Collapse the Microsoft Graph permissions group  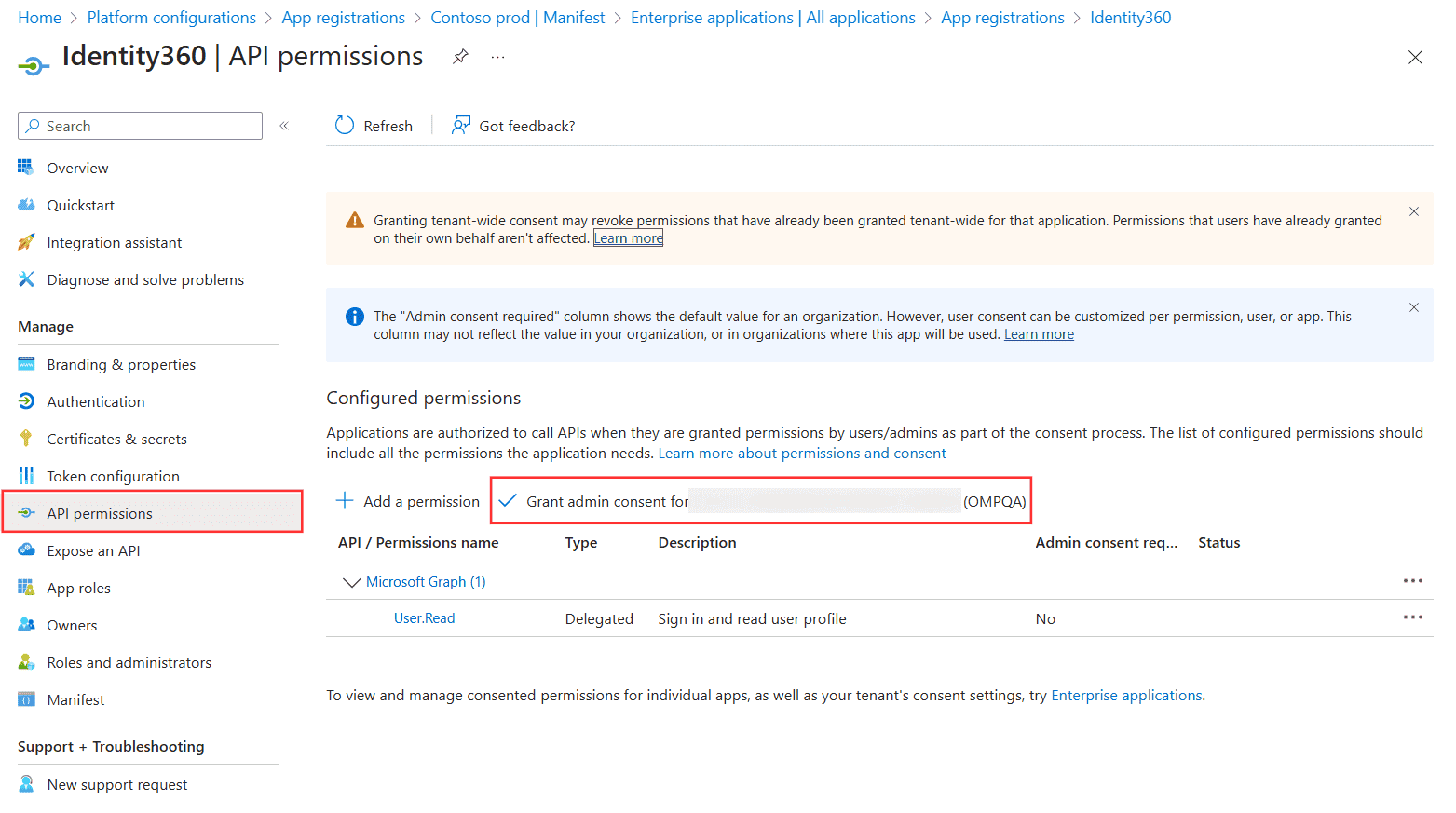point(351,581)
